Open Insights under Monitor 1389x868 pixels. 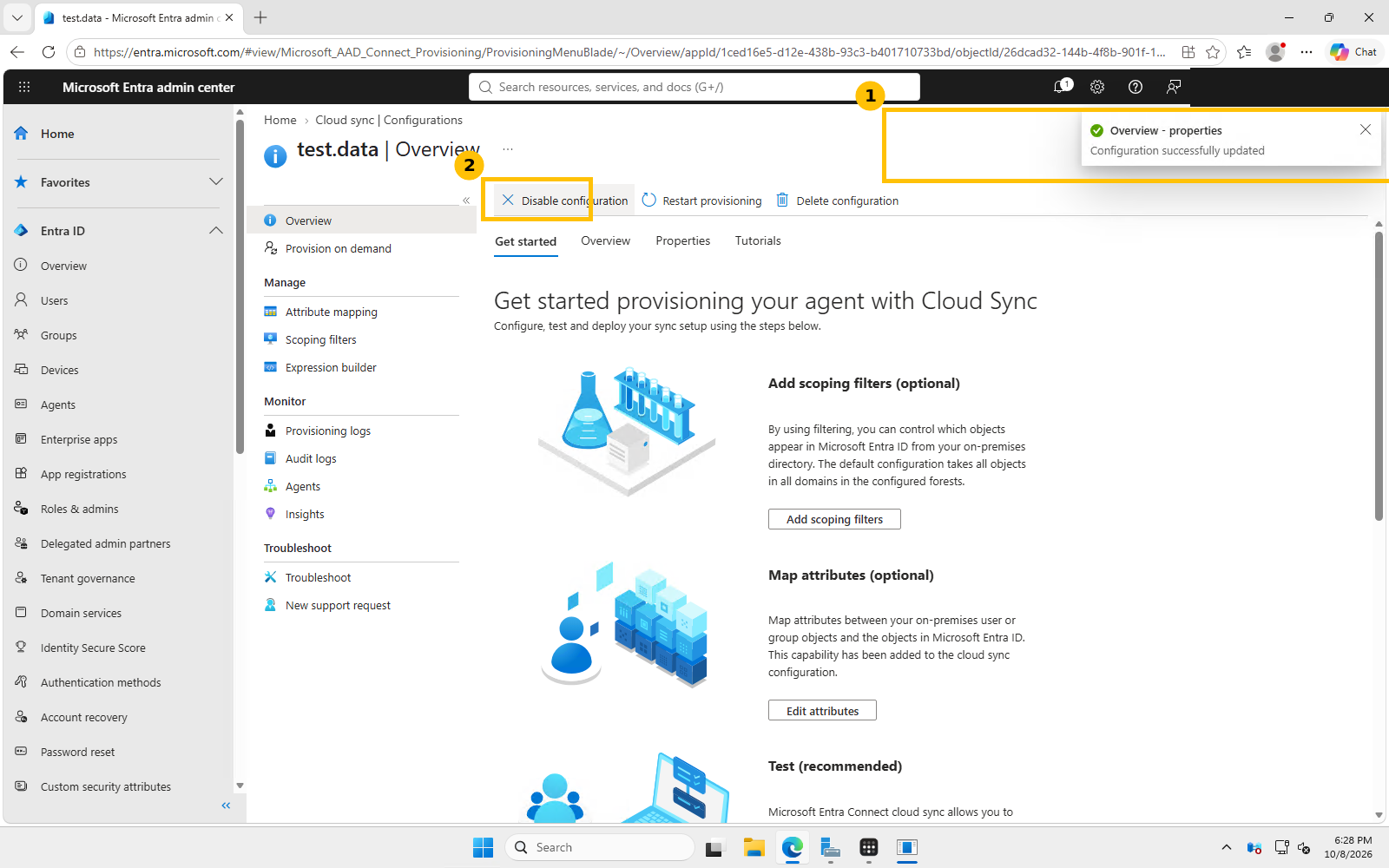pos(305,514)
